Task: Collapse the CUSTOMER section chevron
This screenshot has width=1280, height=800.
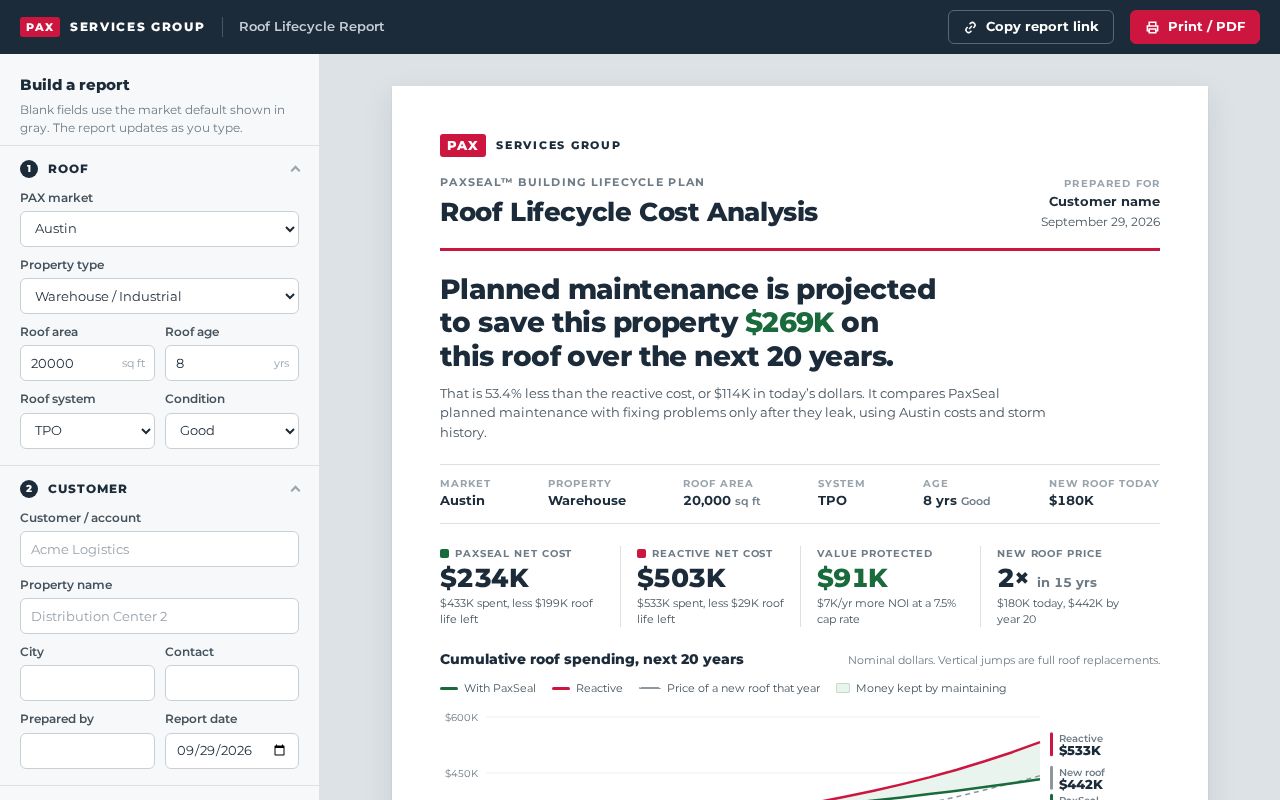Action: click(x=295, y=489)
